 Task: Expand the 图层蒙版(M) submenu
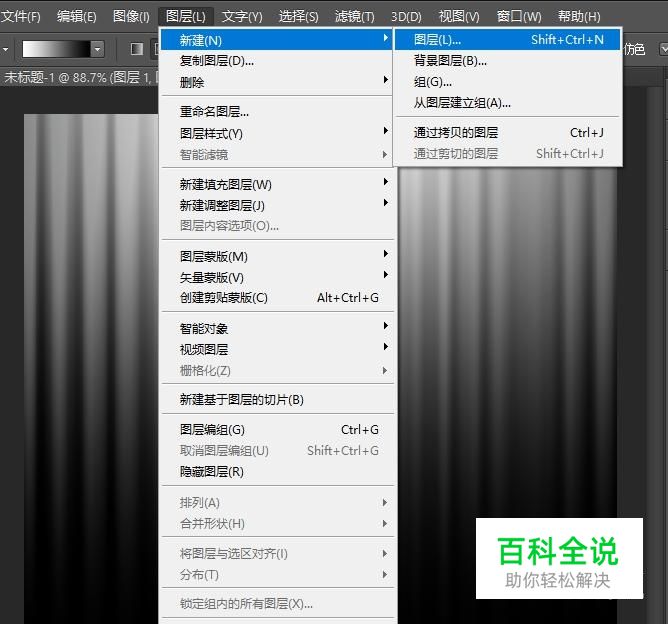coord(276,256)
